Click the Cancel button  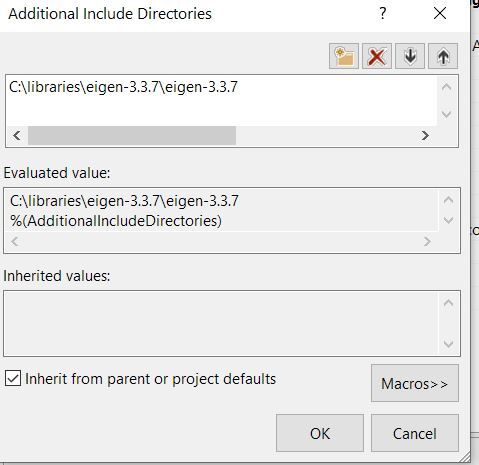[415, 433]
